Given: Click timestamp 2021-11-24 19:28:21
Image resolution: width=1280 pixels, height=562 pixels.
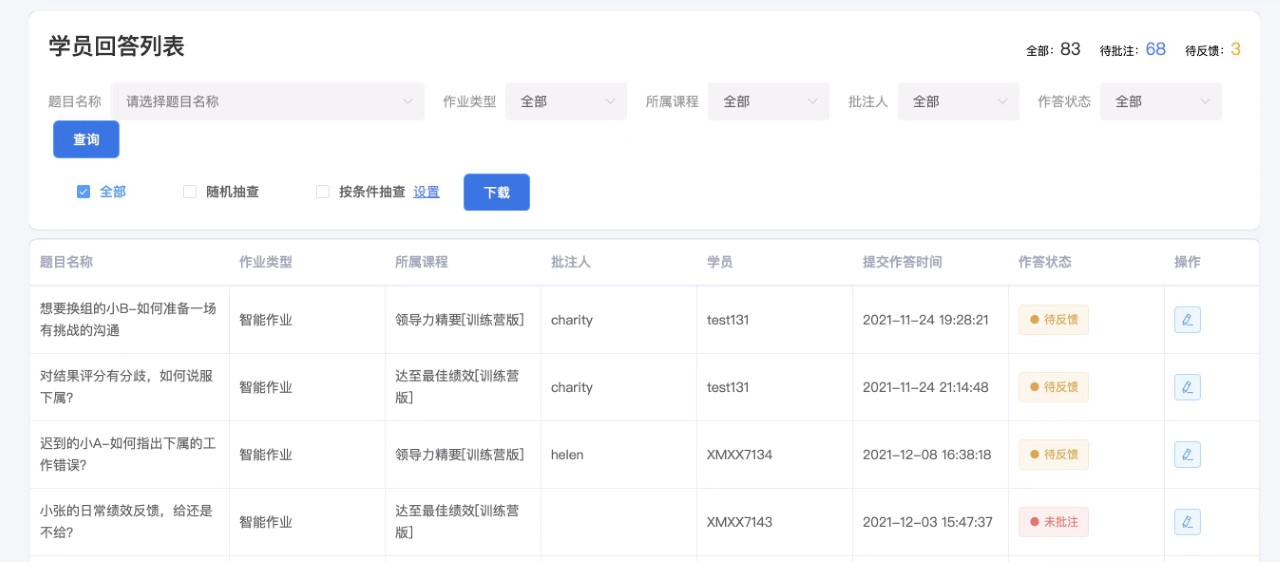Looking at the screenshot, I should 926,320.
